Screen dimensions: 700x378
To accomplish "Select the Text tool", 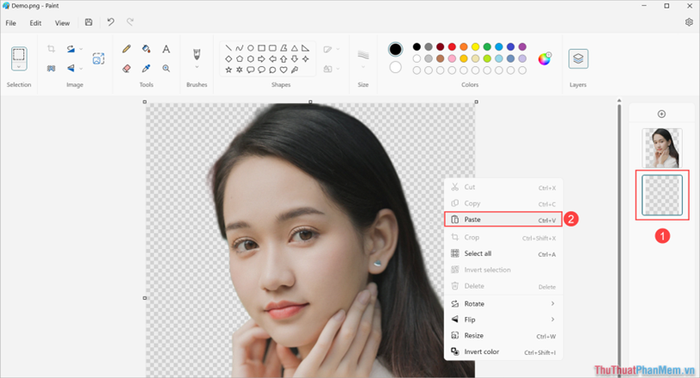I will pos(166,49).
